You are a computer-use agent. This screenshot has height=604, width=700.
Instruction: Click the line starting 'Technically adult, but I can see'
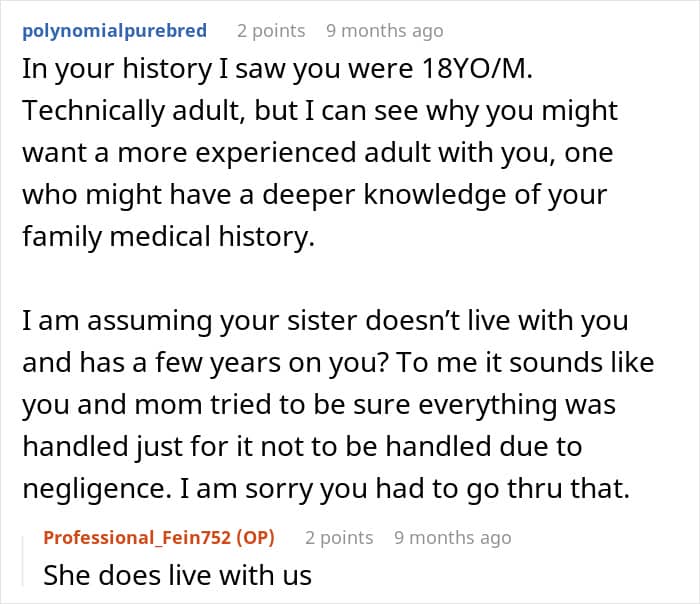tap(320, 111)
